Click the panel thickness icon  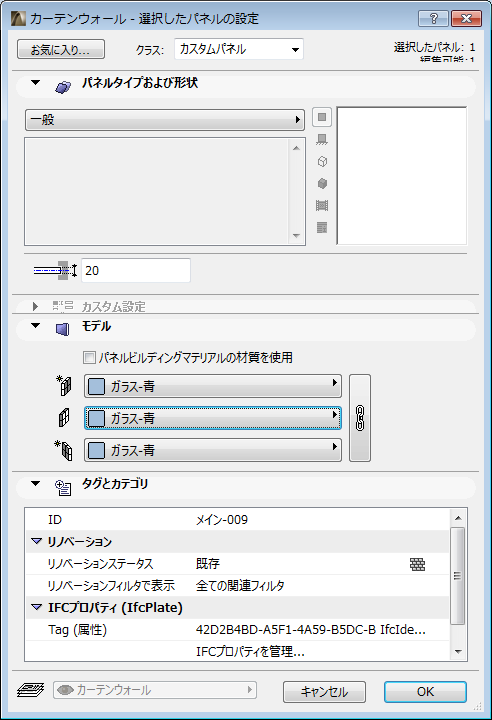click(55, 270)
